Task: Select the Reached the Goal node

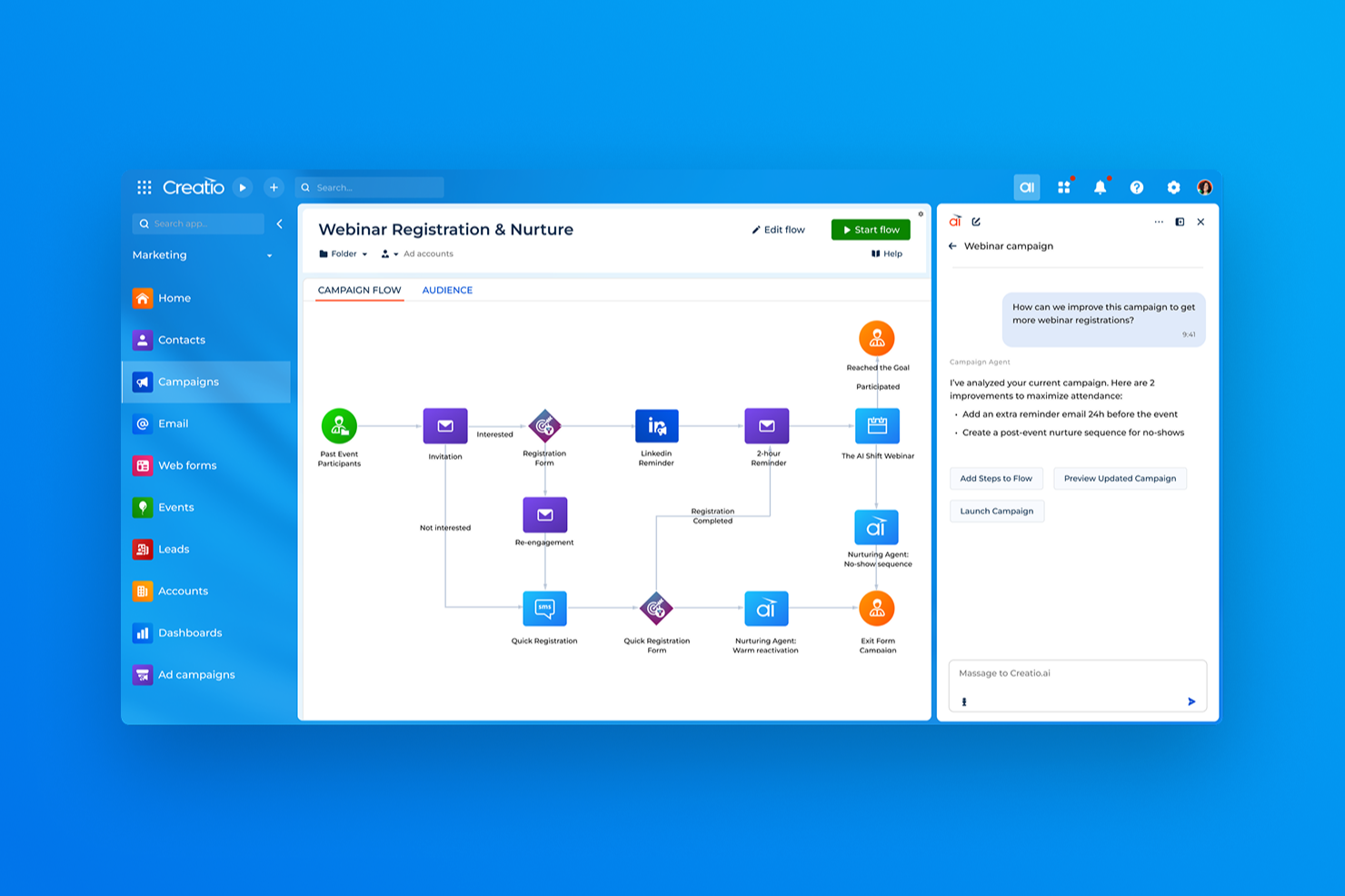Action: click(x=877, y=339)
